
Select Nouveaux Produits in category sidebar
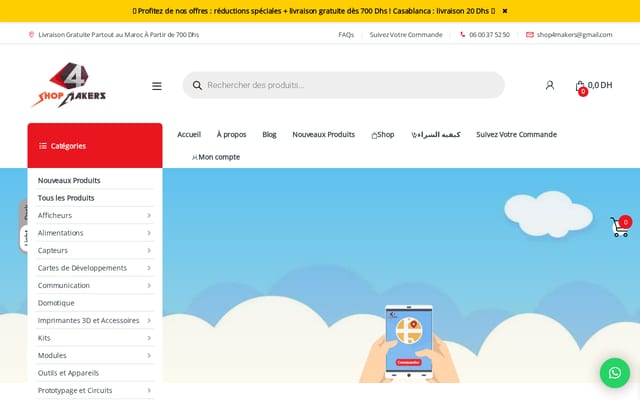[x=69, y=180]
